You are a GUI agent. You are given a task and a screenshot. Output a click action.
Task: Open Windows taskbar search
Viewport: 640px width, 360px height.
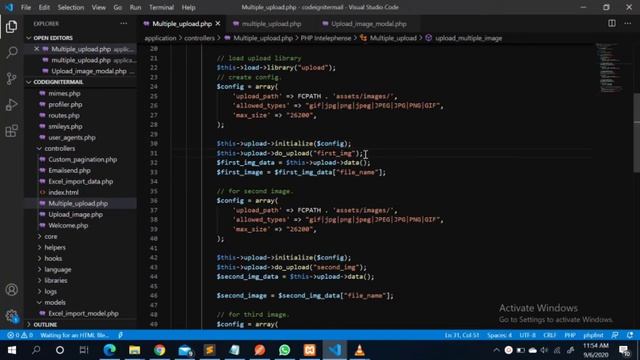pos(36,350)
